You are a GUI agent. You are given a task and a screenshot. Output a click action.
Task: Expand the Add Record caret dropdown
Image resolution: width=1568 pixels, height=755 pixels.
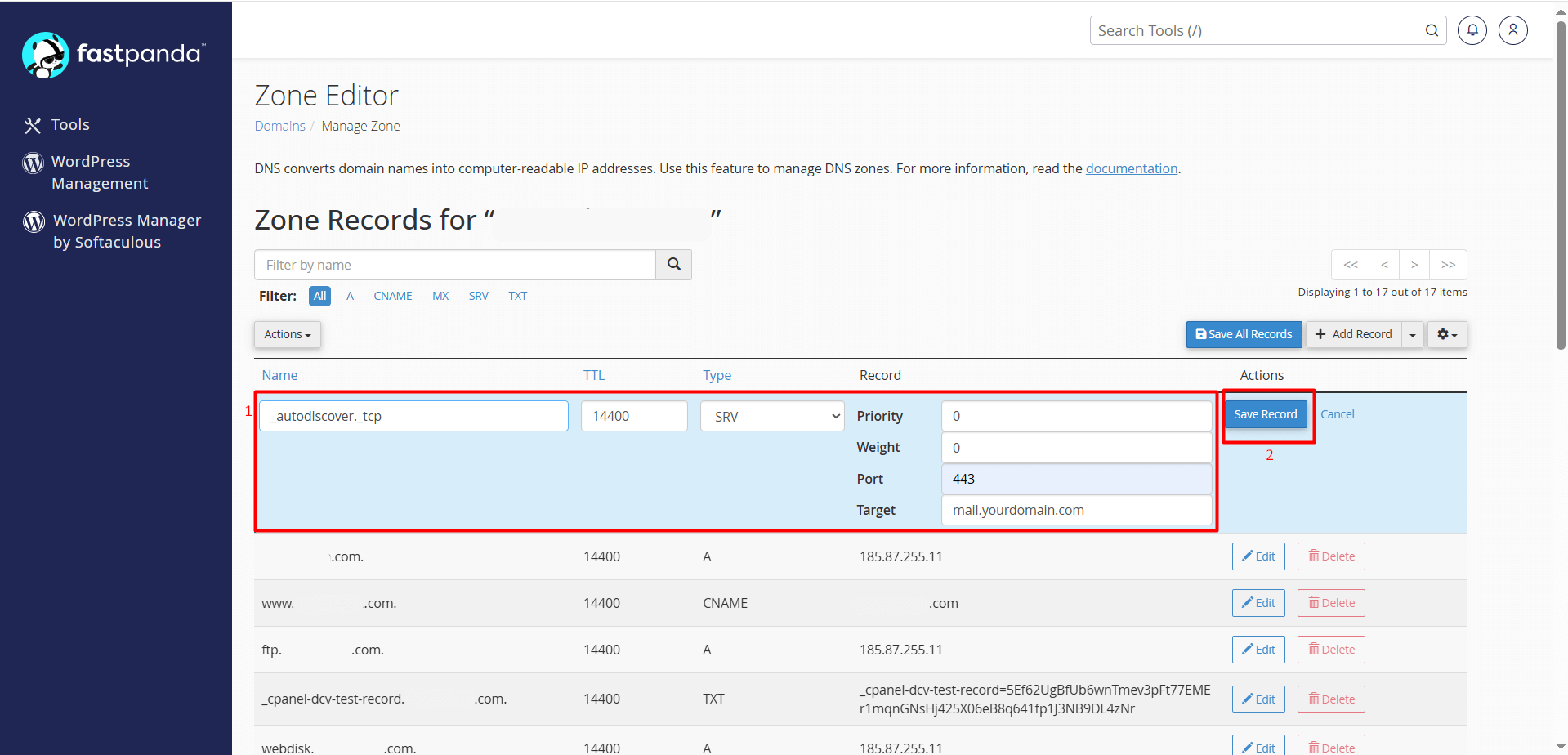pyautogui.click(x=1413, y=334)
